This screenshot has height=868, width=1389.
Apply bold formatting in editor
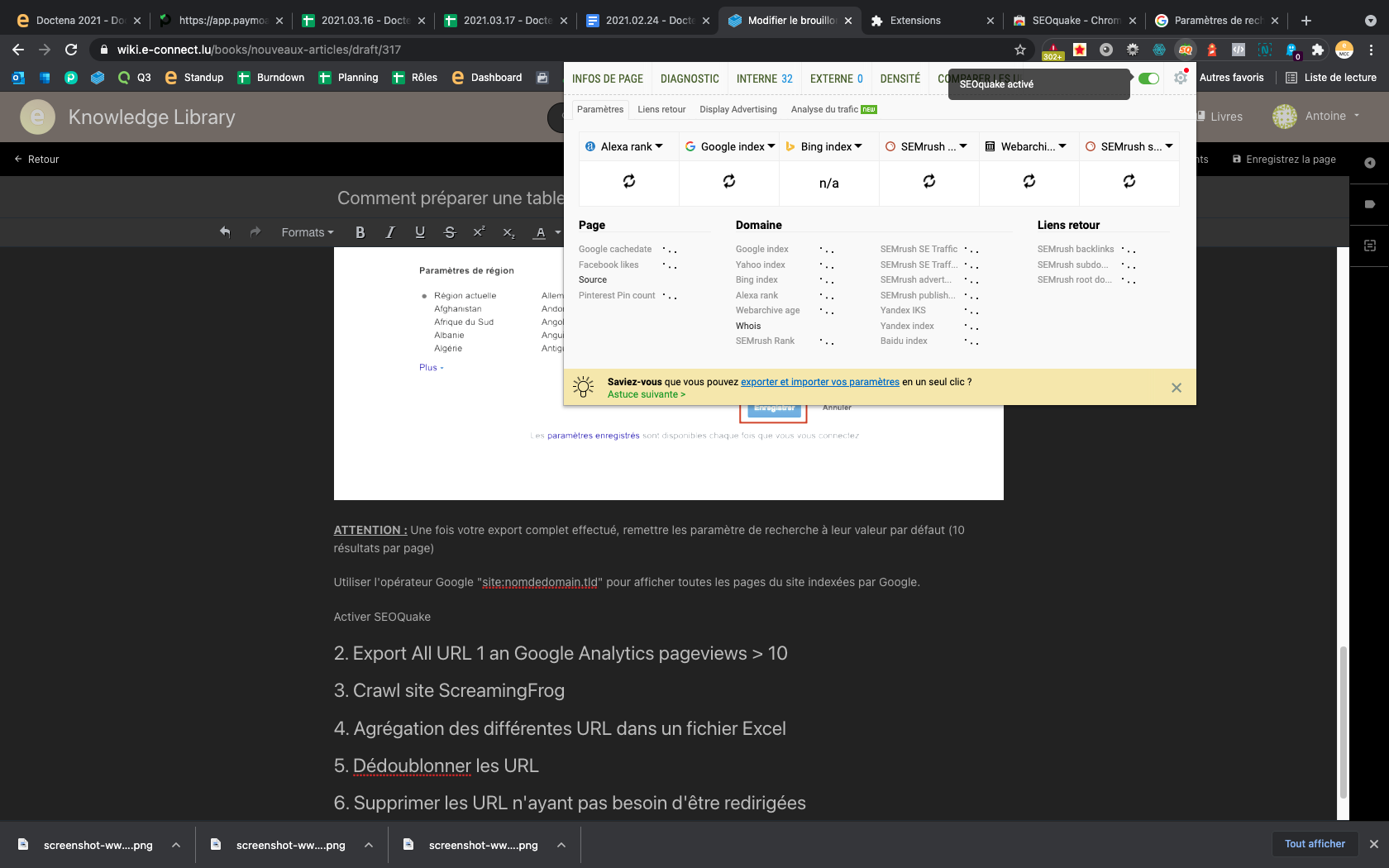tap(360, 232)
